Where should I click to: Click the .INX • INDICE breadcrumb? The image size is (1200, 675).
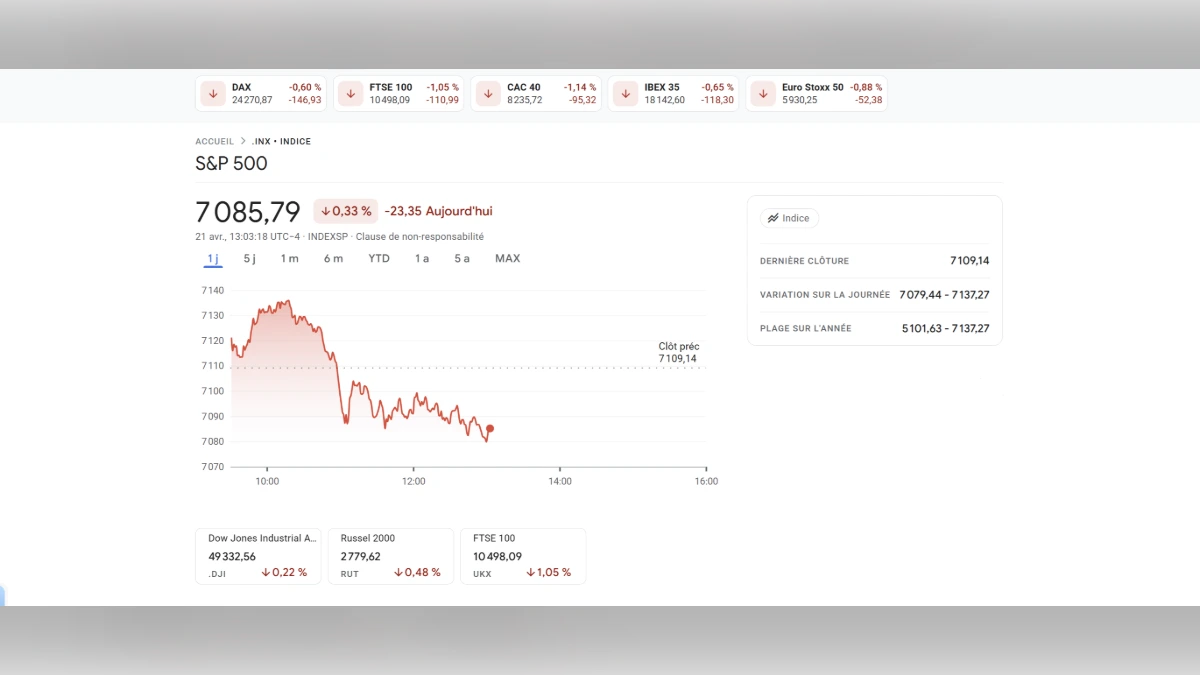tap(283, 141)
